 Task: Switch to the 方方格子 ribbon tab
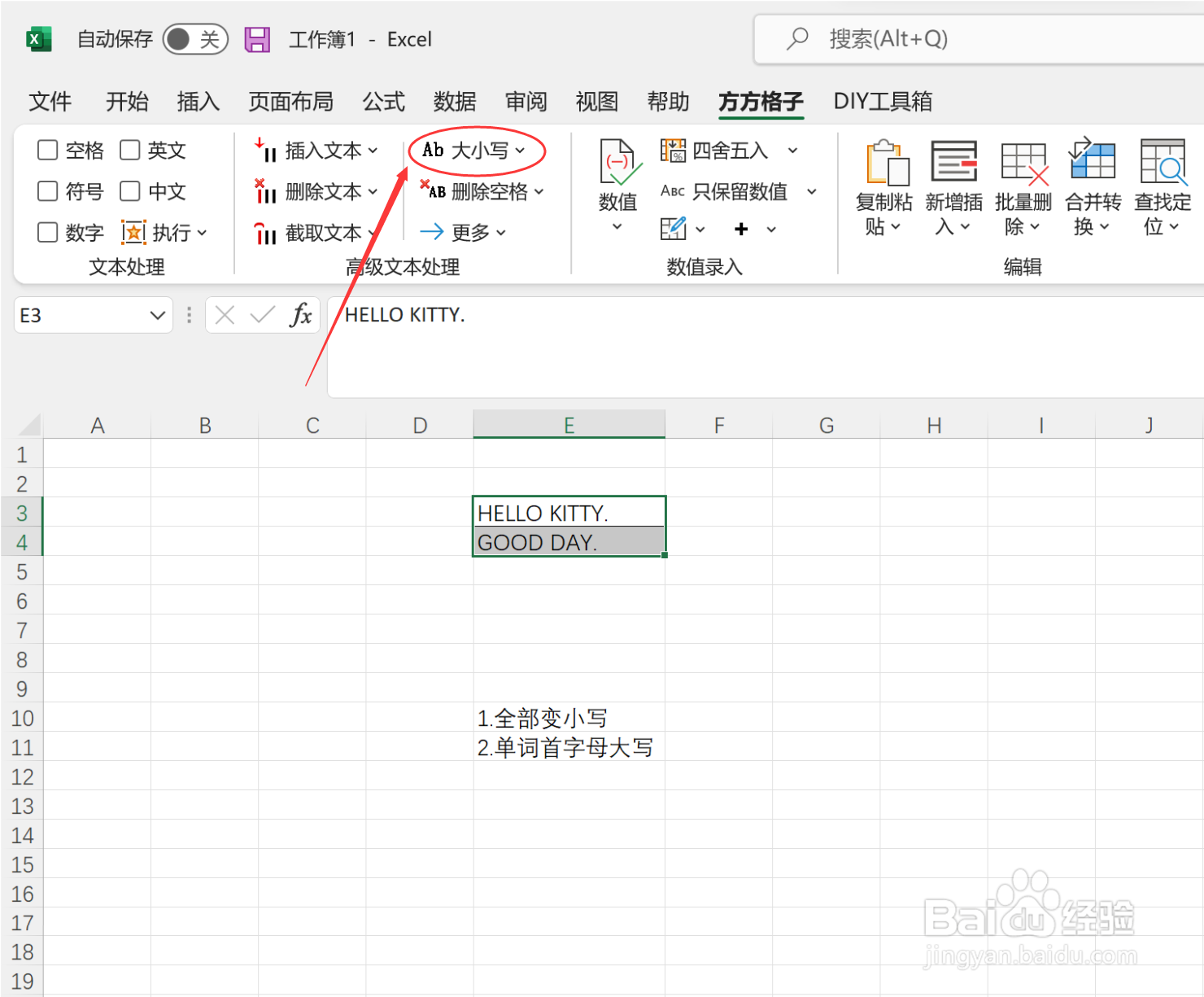coord(760,102)
